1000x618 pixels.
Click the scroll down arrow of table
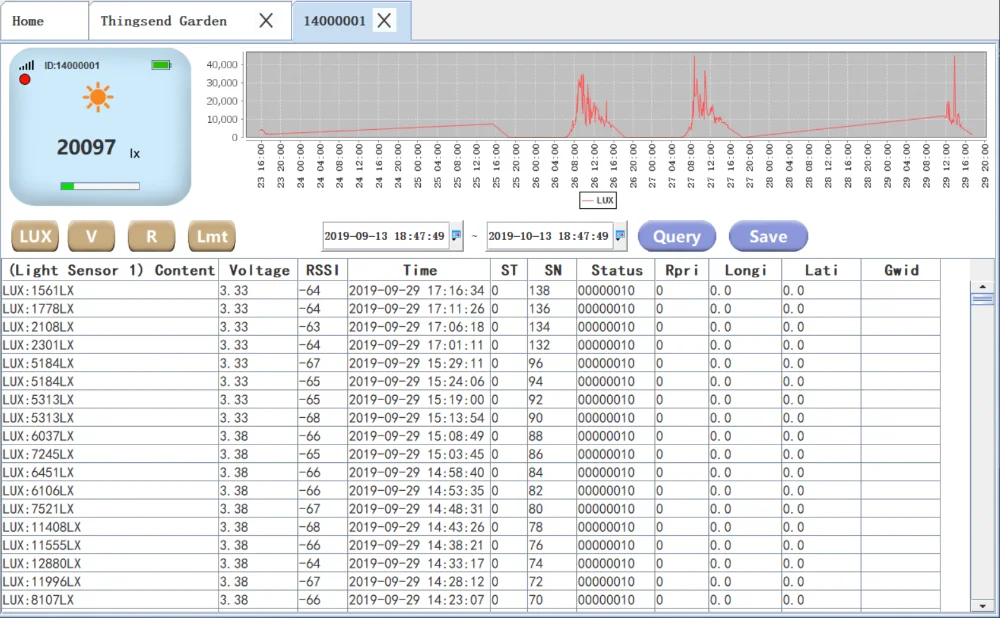982,604
